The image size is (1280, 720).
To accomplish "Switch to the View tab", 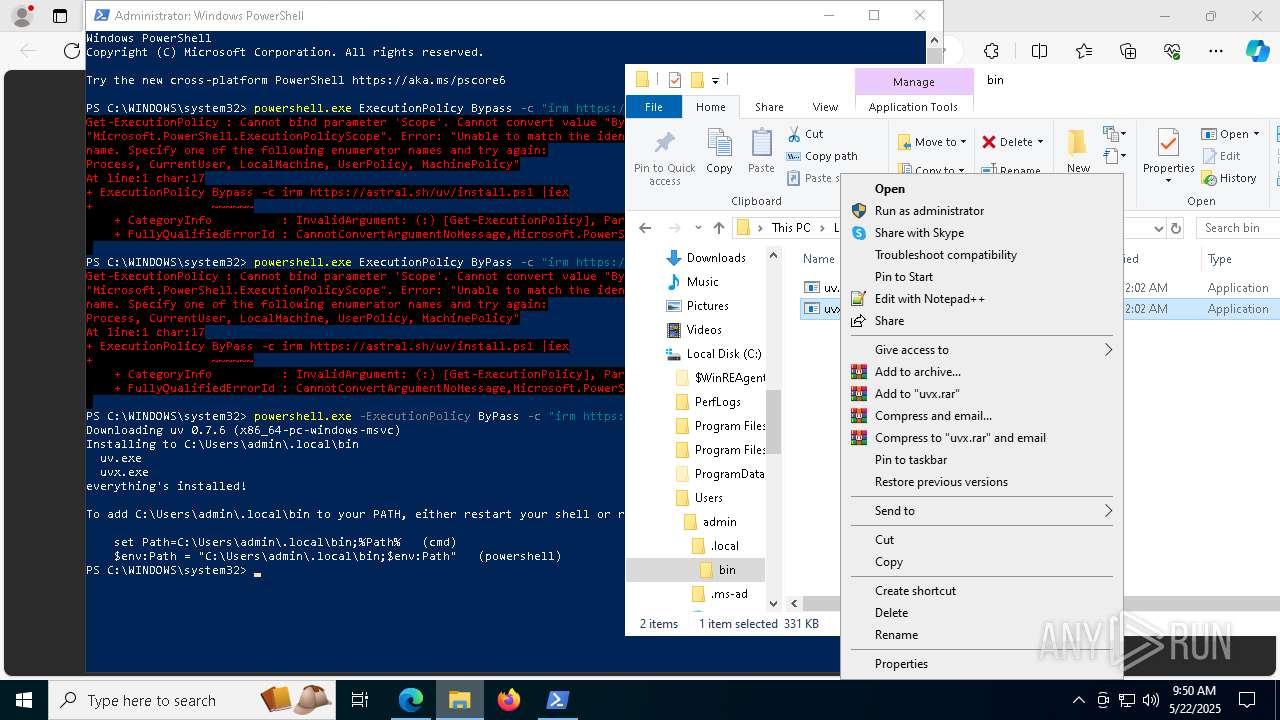I will (x=825, y=107).
